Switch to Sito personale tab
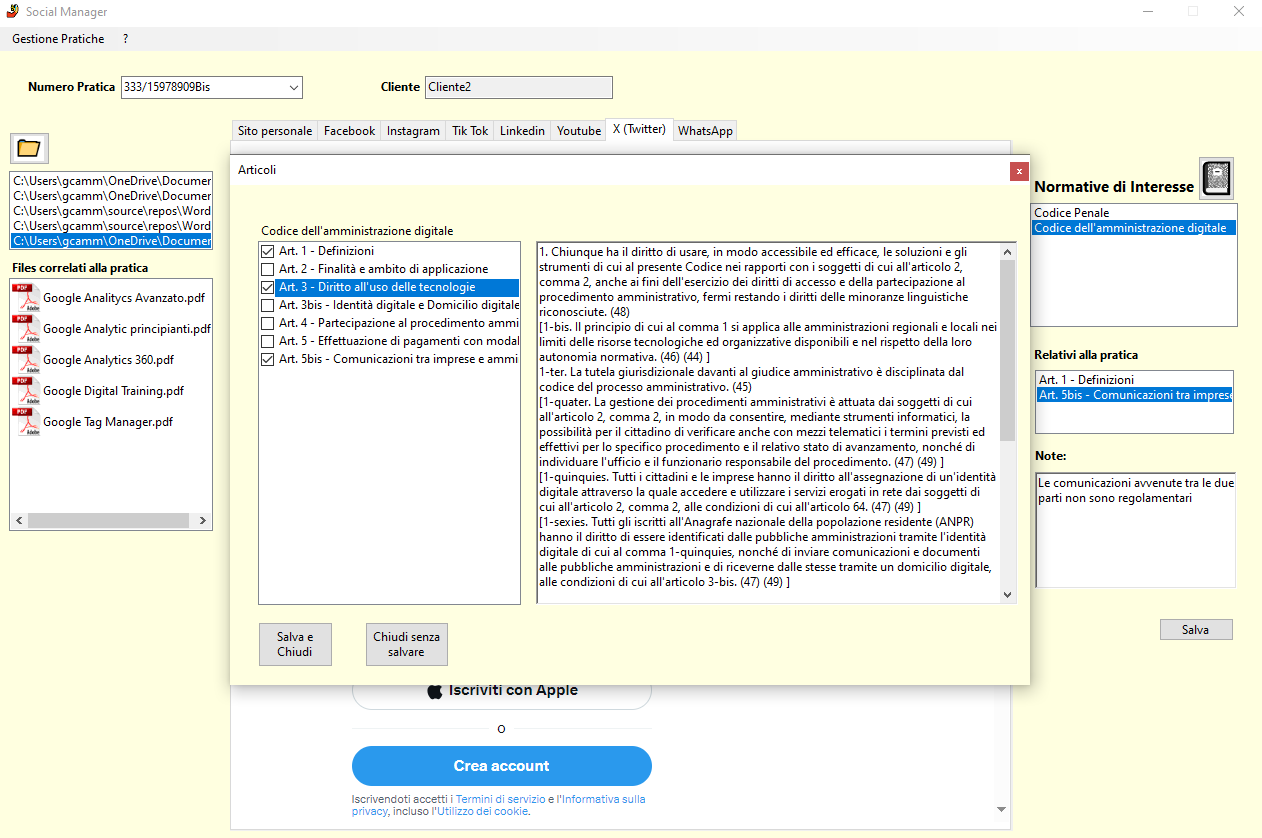The image size is (1262, 838). click(275, 131)
